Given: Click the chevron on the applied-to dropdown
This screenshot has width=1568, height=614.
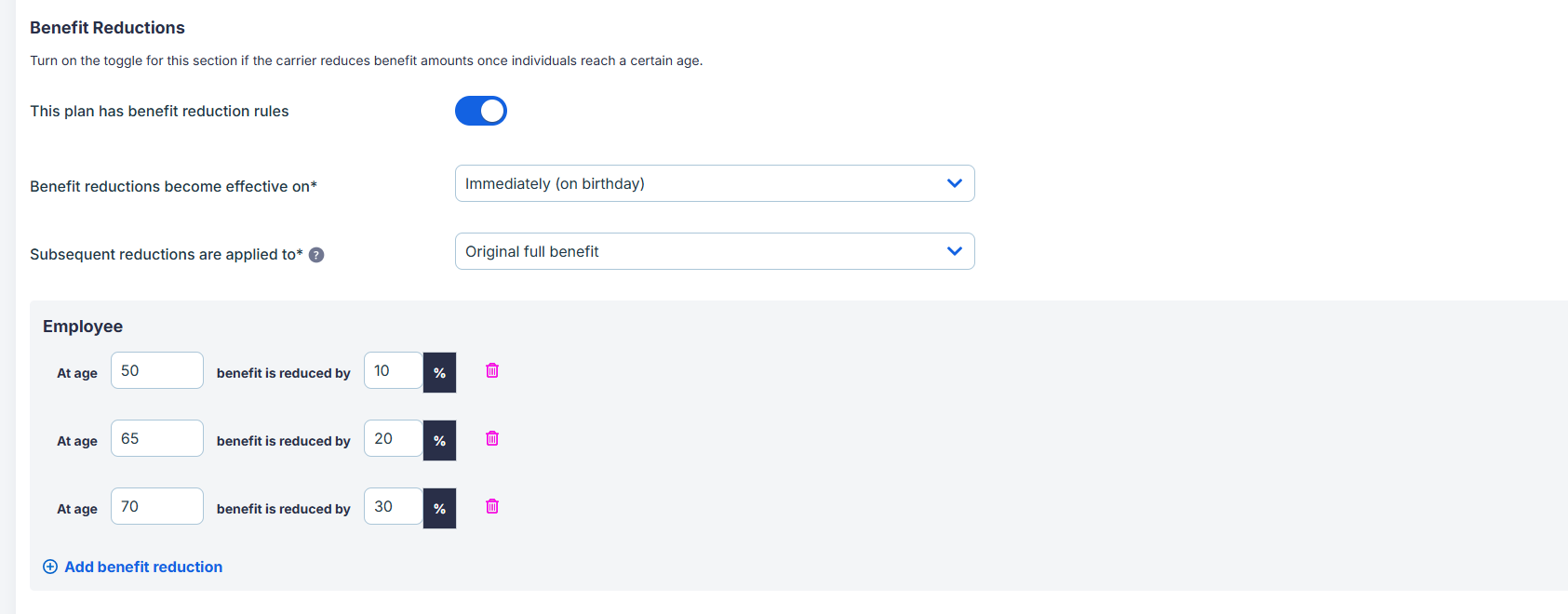Looking at the screenshot, I should click(954, 251).
